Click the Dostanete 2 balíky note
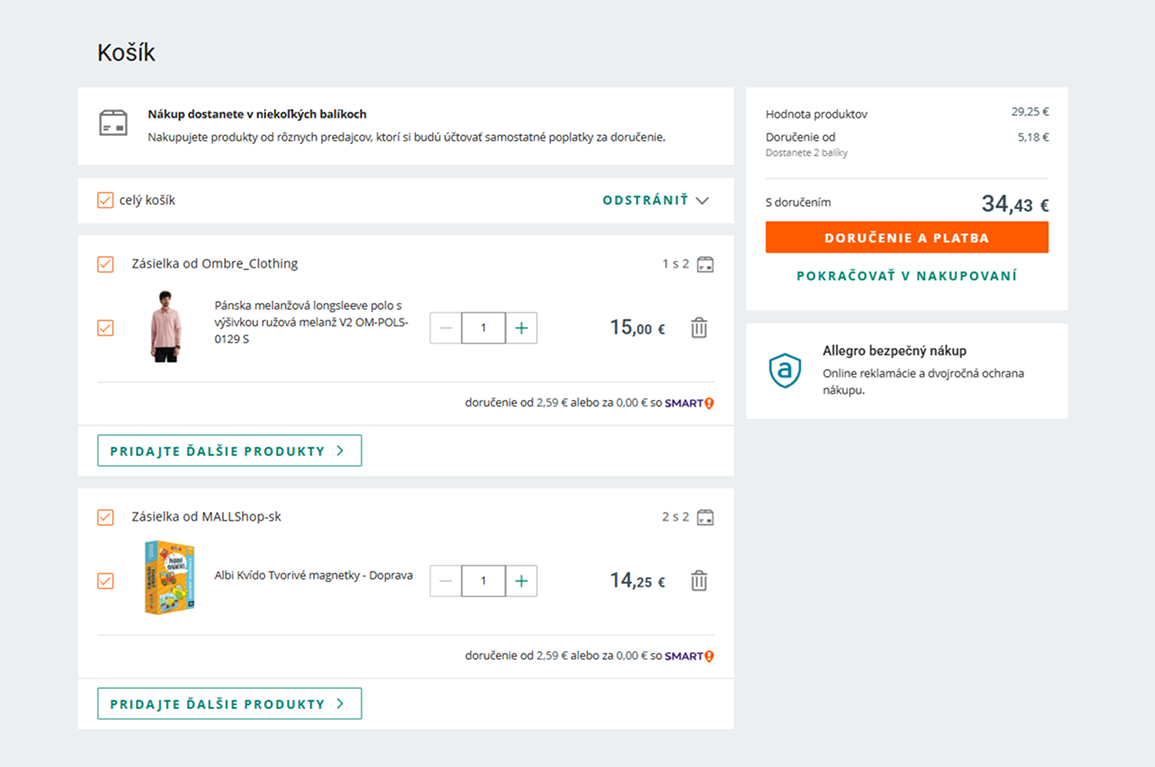This screenshot has width=1155, height=767. pyautogui.click(x=807, y=153)
